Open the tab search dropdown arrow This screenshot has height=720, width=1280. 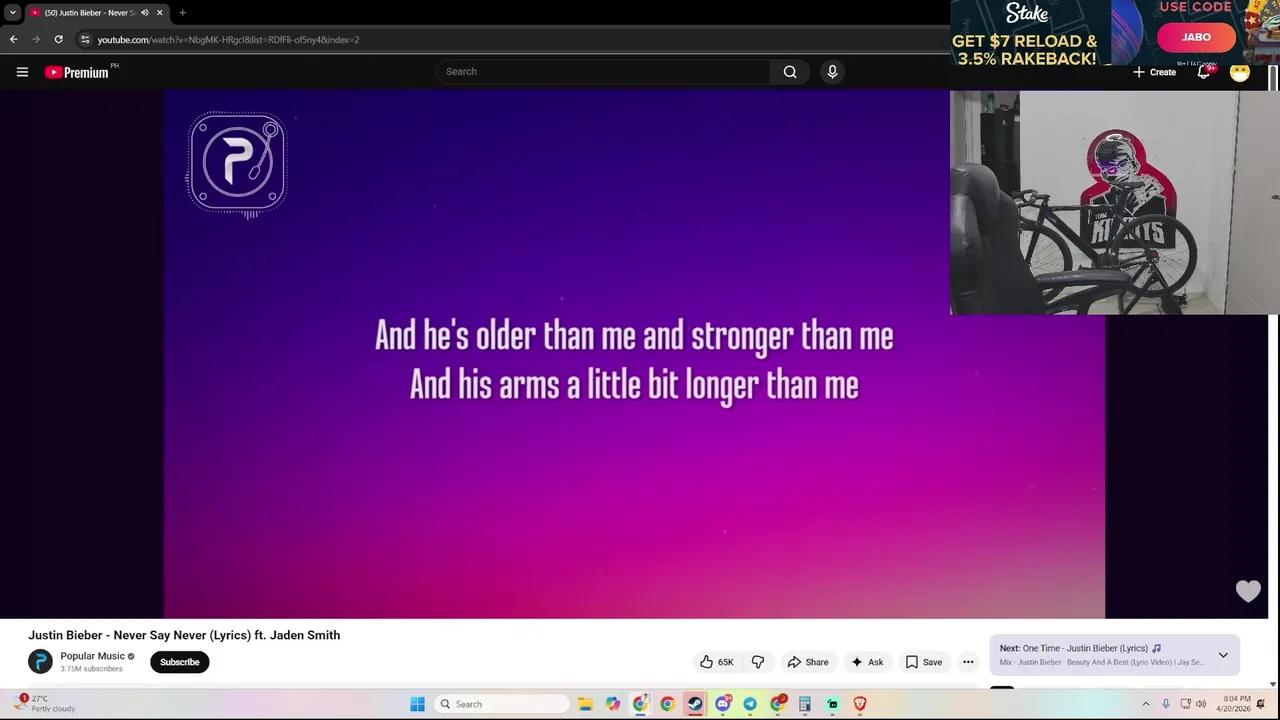pos(13,13)
